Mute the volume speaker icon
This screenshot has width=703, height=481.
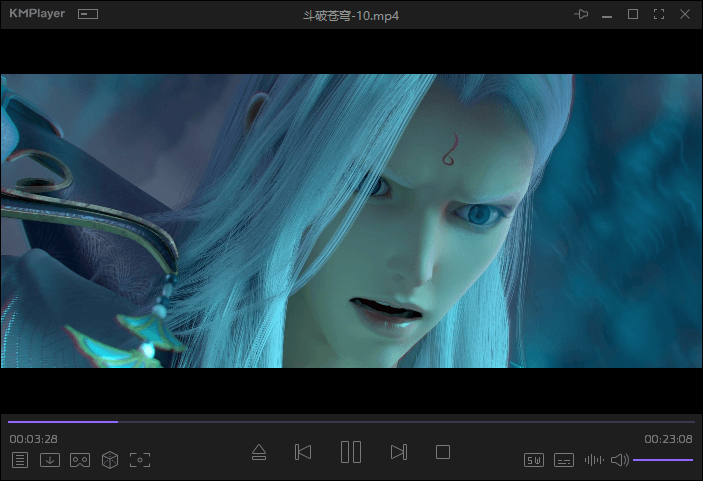point(619,460)
